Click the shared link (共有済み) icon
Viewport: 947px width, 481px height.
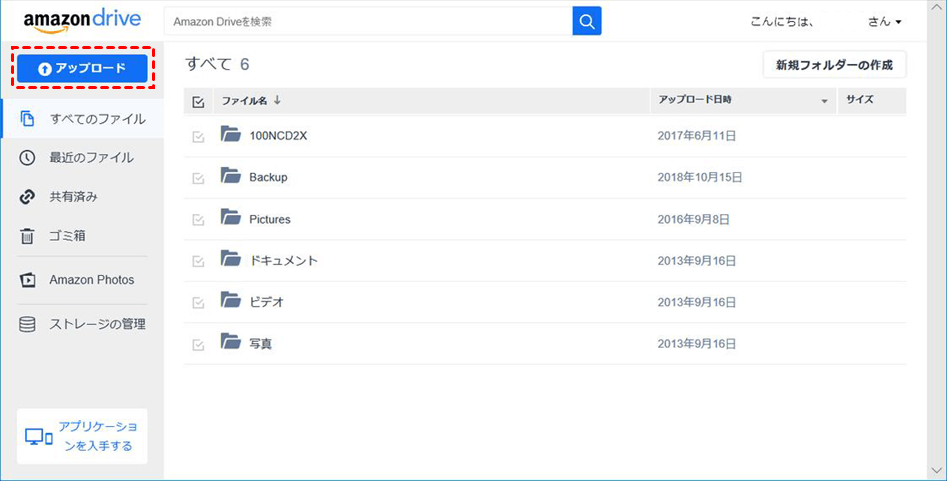[x=28, y=197]
